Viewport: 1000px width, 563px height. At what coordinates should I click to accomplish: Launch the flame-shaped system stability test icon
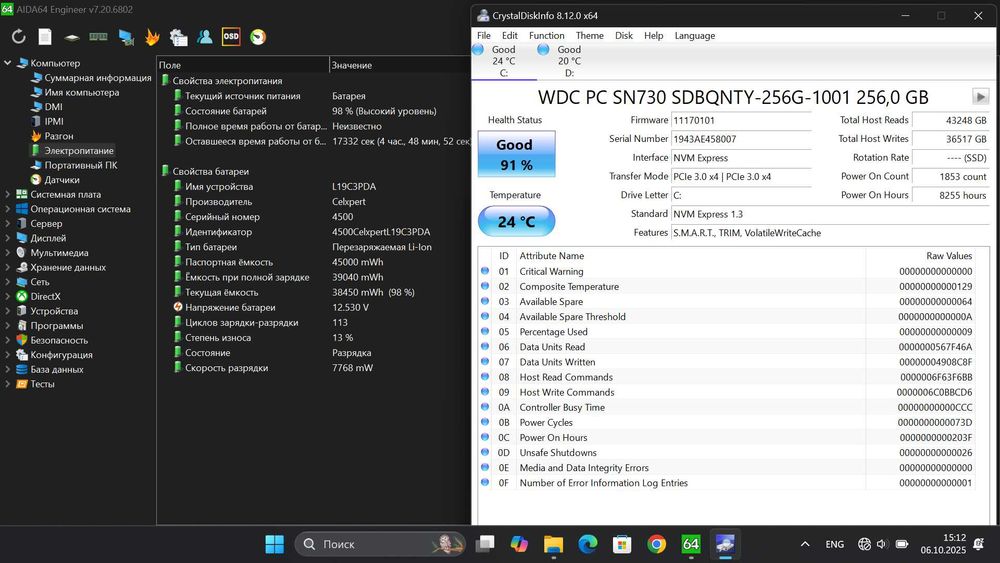[152, 36]
